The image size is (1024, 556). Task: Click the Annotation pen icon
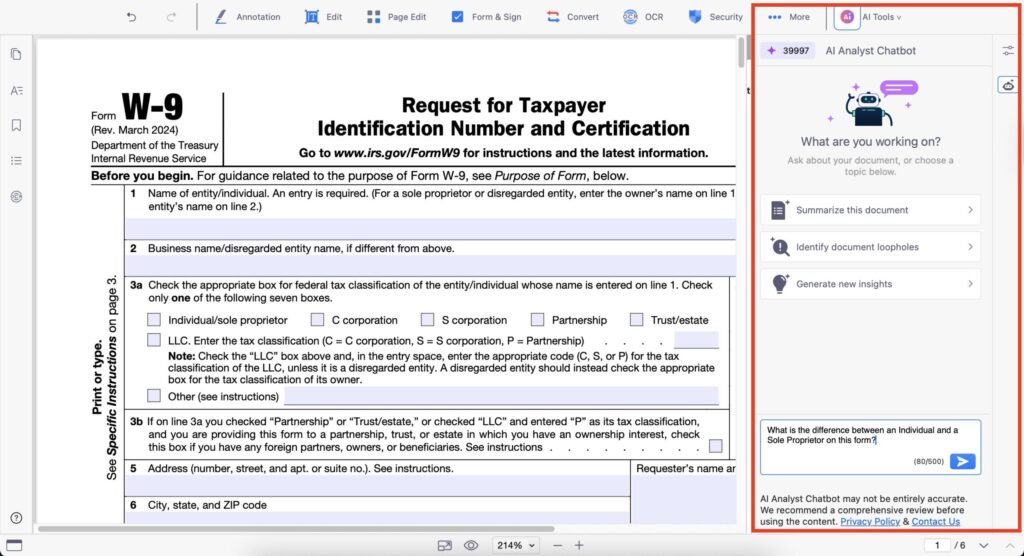221,17
